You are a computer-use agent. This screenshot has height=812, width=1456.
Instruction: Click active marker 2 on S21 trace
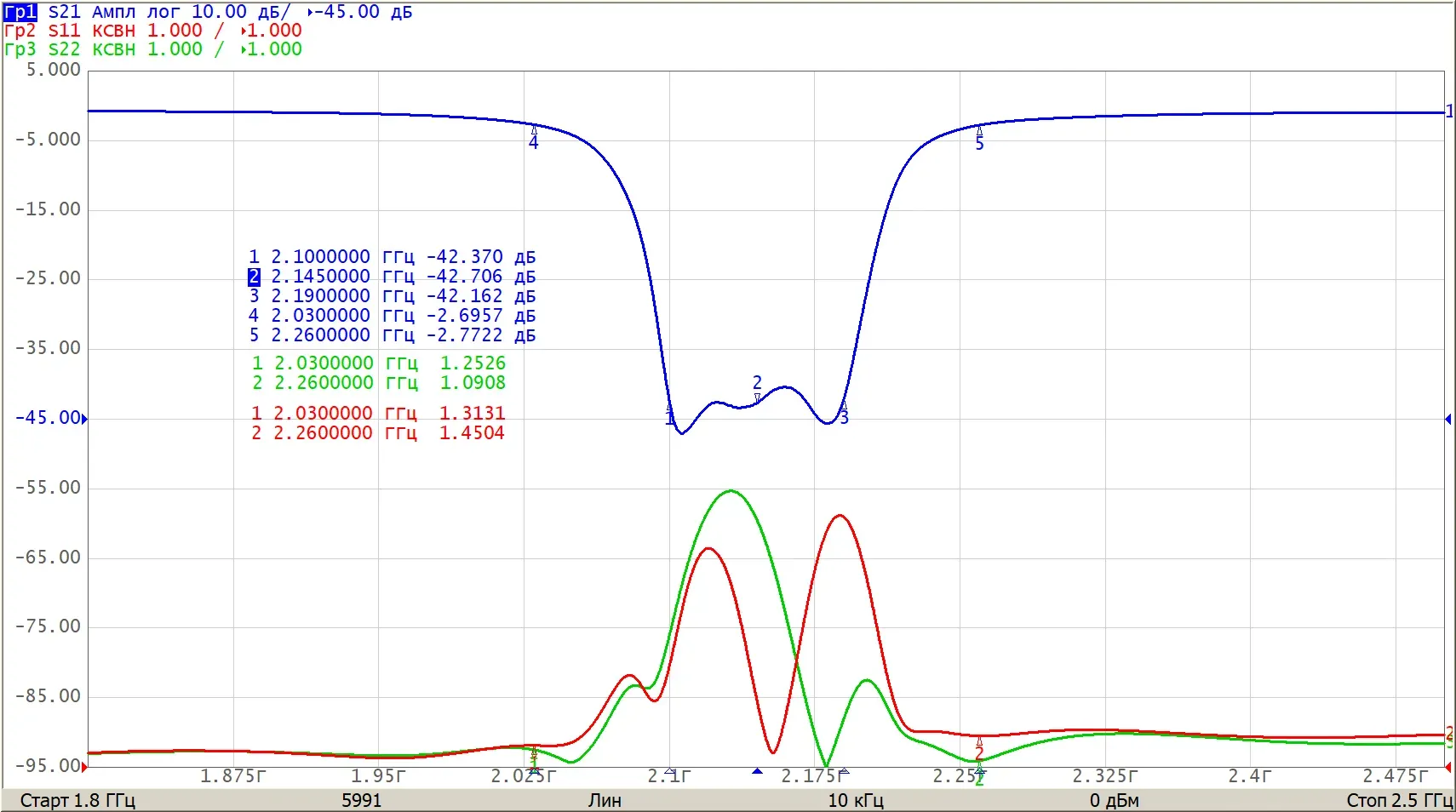757,388
